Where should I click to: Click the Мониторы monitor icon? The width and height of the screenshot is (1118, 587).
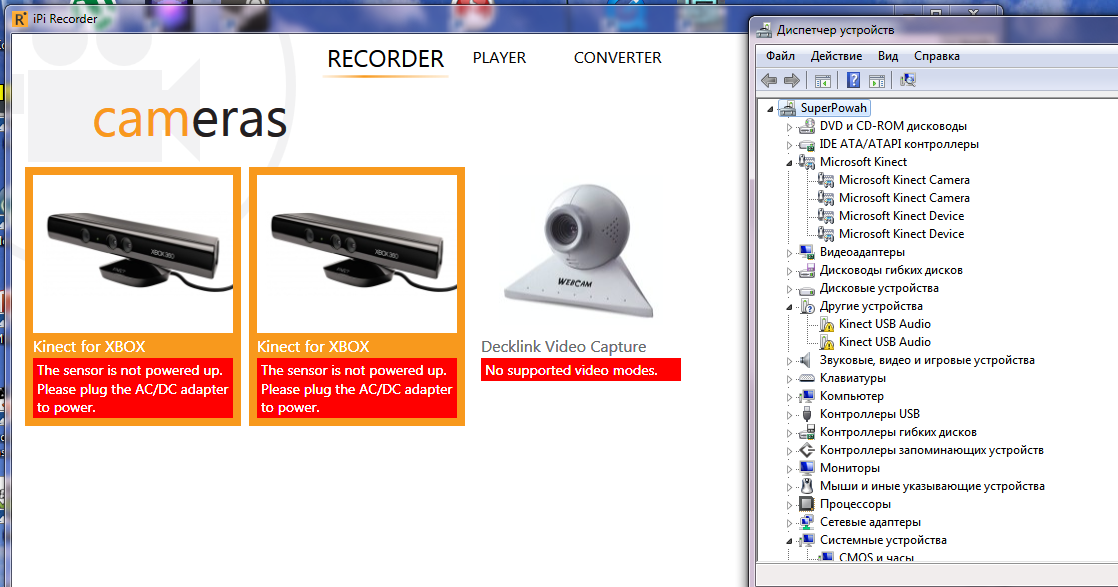806,468
